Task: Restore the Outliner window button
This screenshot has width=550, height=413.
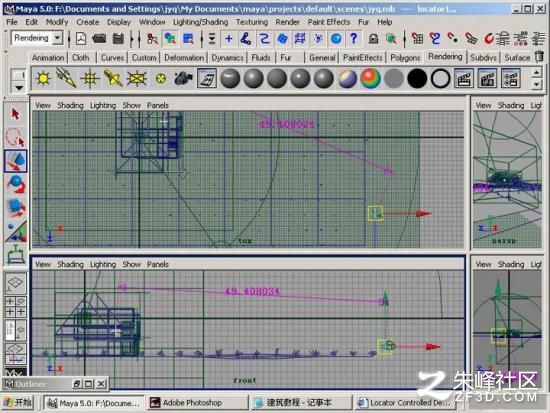Action: click(x=77, y=384)
